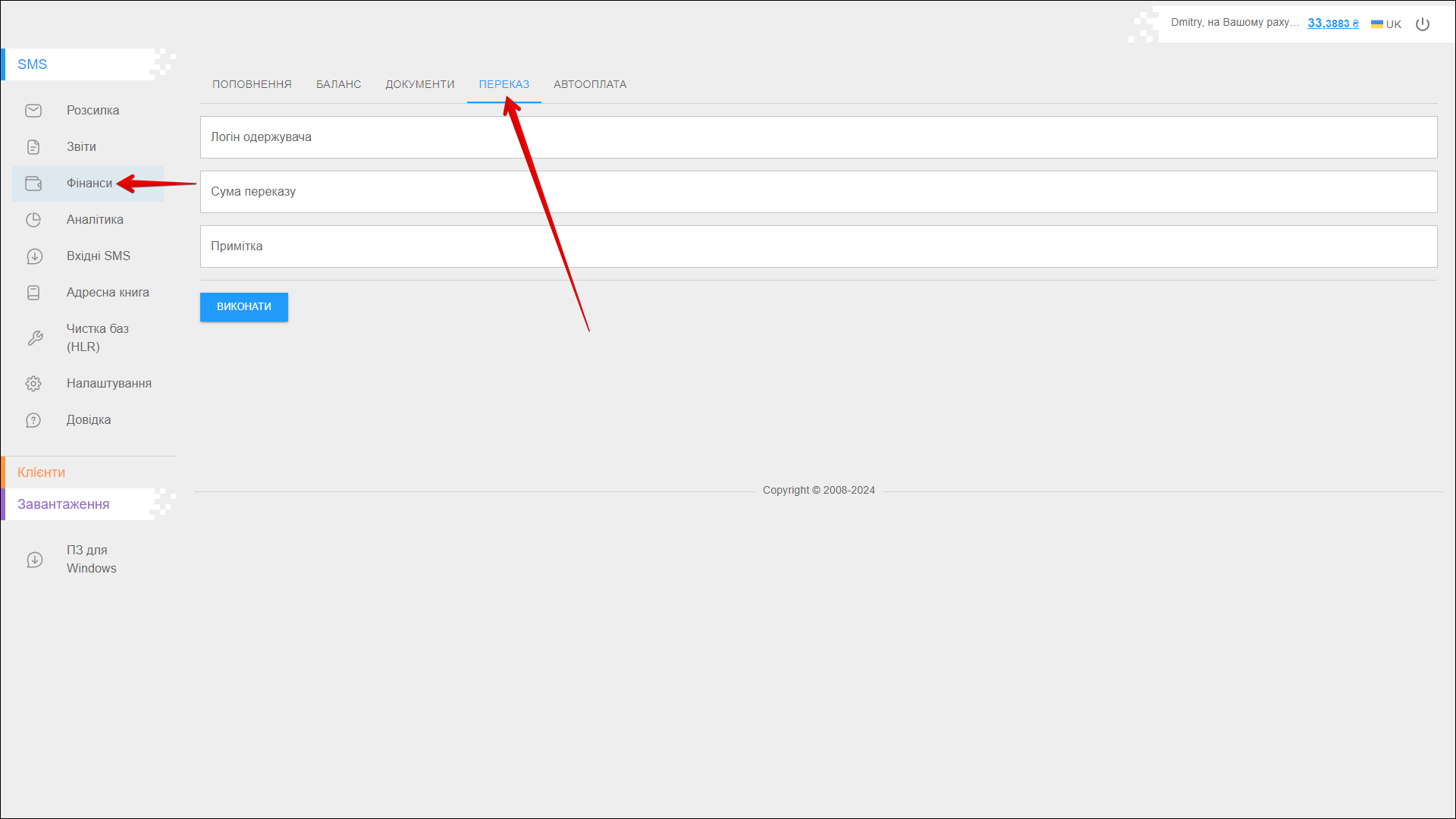The width and height of the screenshot is (1456, 819).
Task: Click the question mark icon for Довідка
Action: click(33, 420)
